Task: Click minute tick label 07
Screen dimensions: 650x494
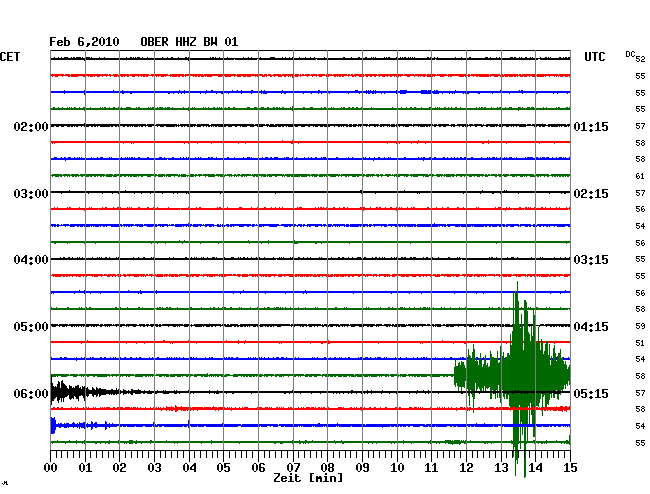Action: (293, 468)
